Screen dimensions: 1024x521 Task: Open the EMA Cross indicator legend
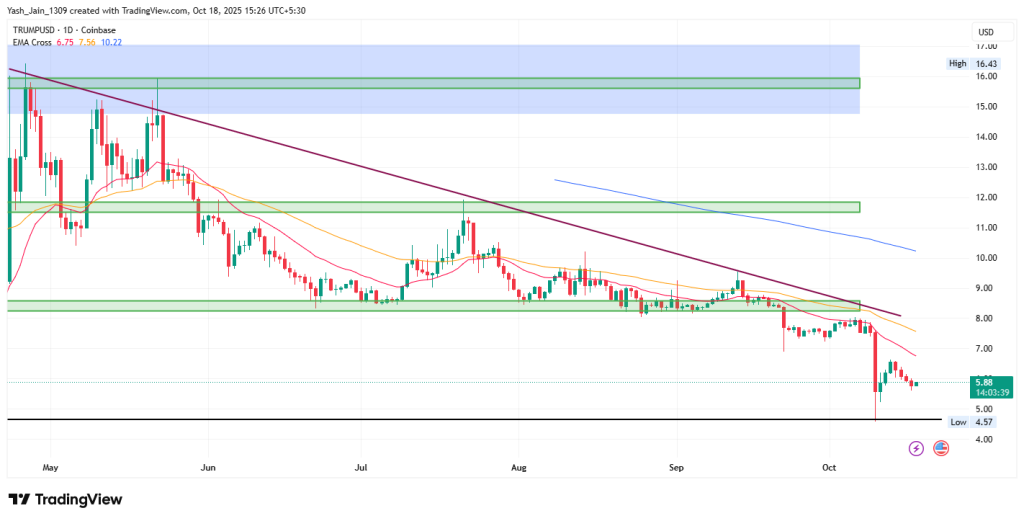tap(35, 42)
